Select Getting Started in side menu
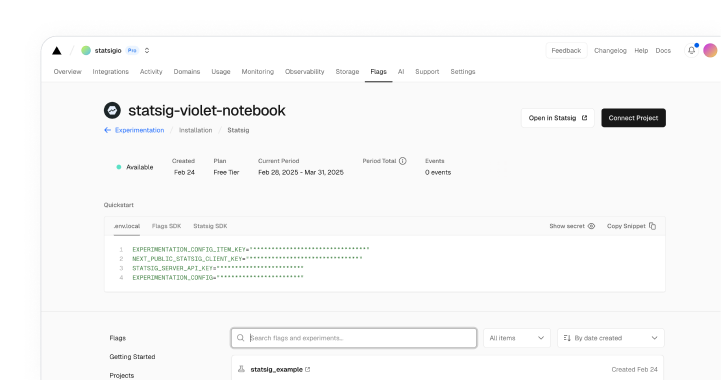Screen dimensions: 721x380 132,357
